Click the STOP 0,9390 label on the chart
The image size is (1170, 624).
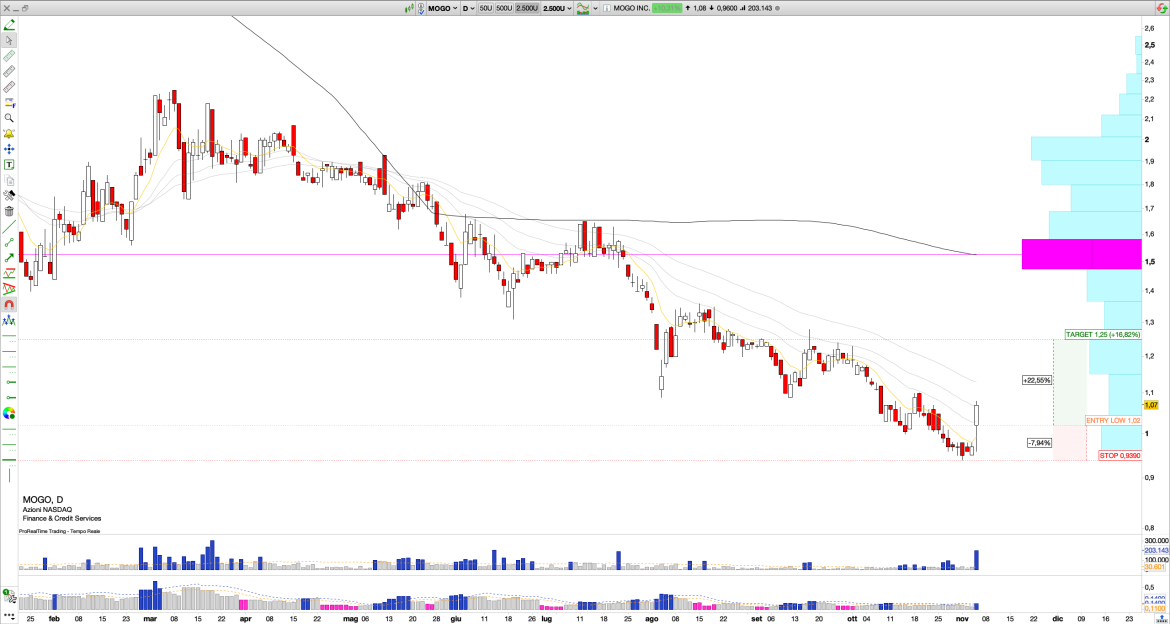[x=1119, y=455]
